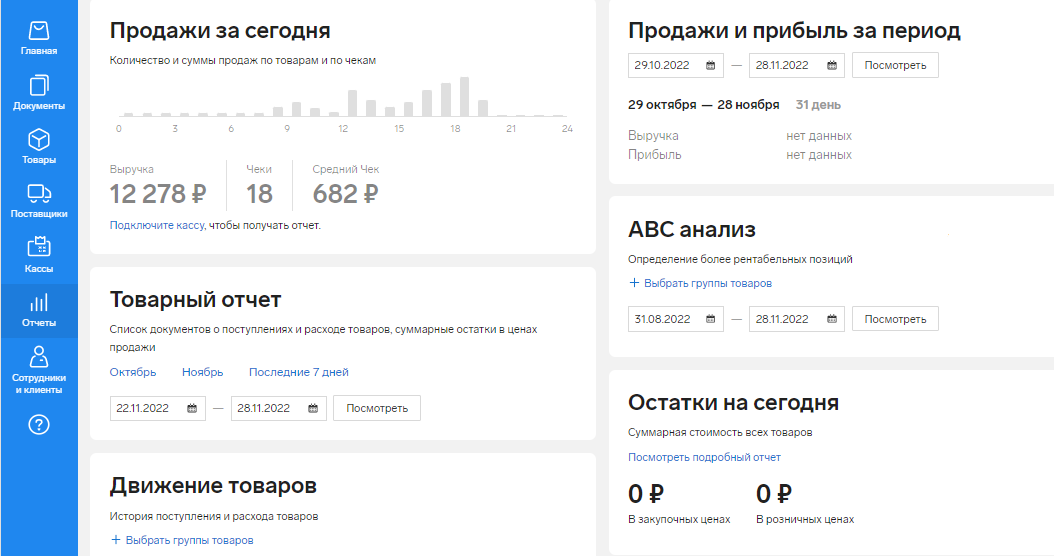This screenshot has width=1054, height=556.
Task: Expand product groups in Движение товаров
Action: (182, 540)
